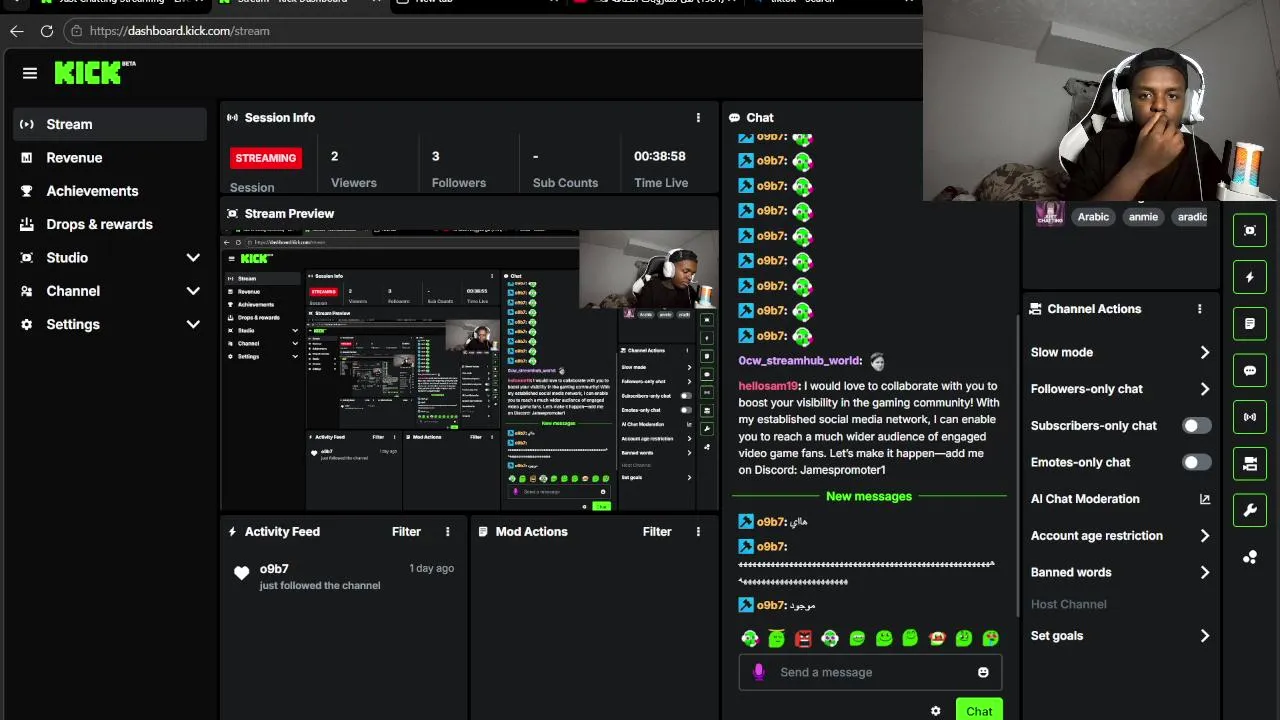Open chat settings gear next to Chat button
The image size is (1280, 720).
935,711
